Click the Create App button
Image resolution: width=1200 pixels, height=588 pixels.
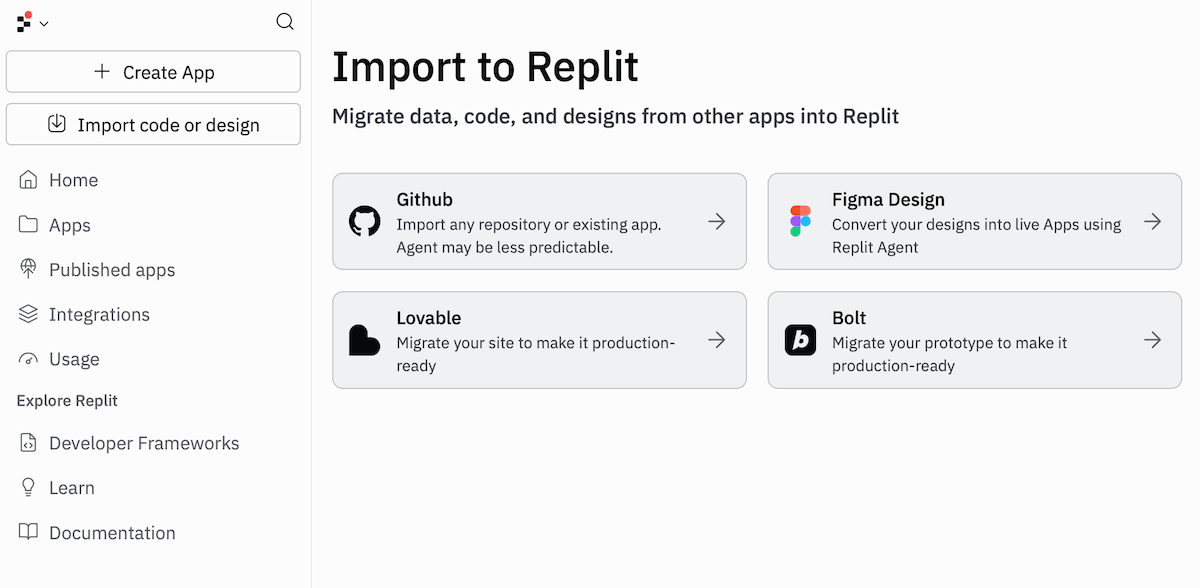pos(153,72)
